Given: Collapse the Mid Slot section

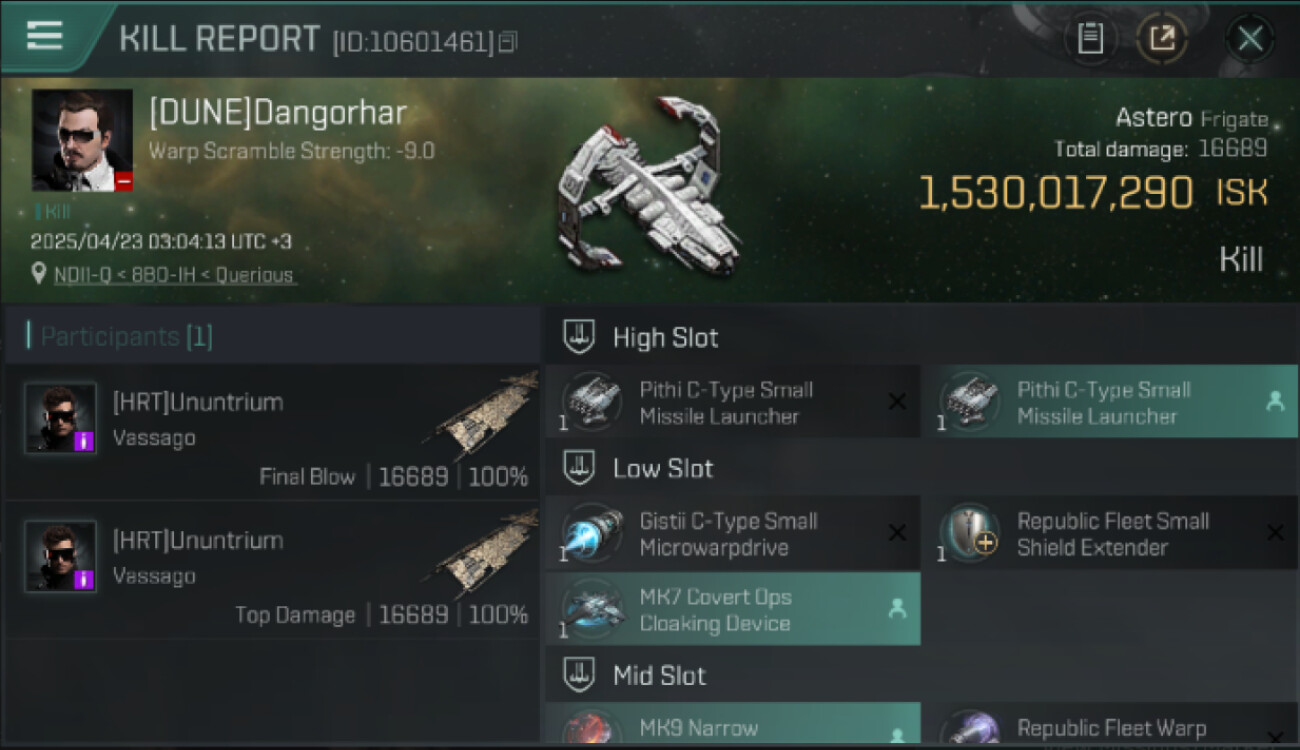Looking at the screenshot, I should point(579,675).
